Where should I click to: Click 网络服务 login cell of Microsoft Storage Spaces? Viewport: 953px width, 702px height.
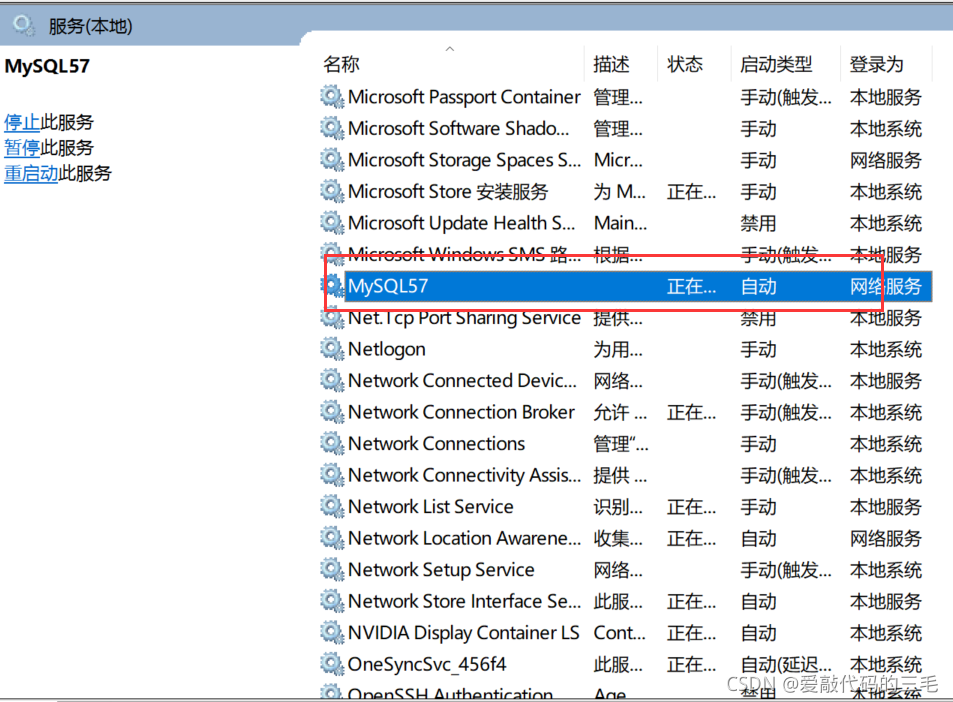886,160
